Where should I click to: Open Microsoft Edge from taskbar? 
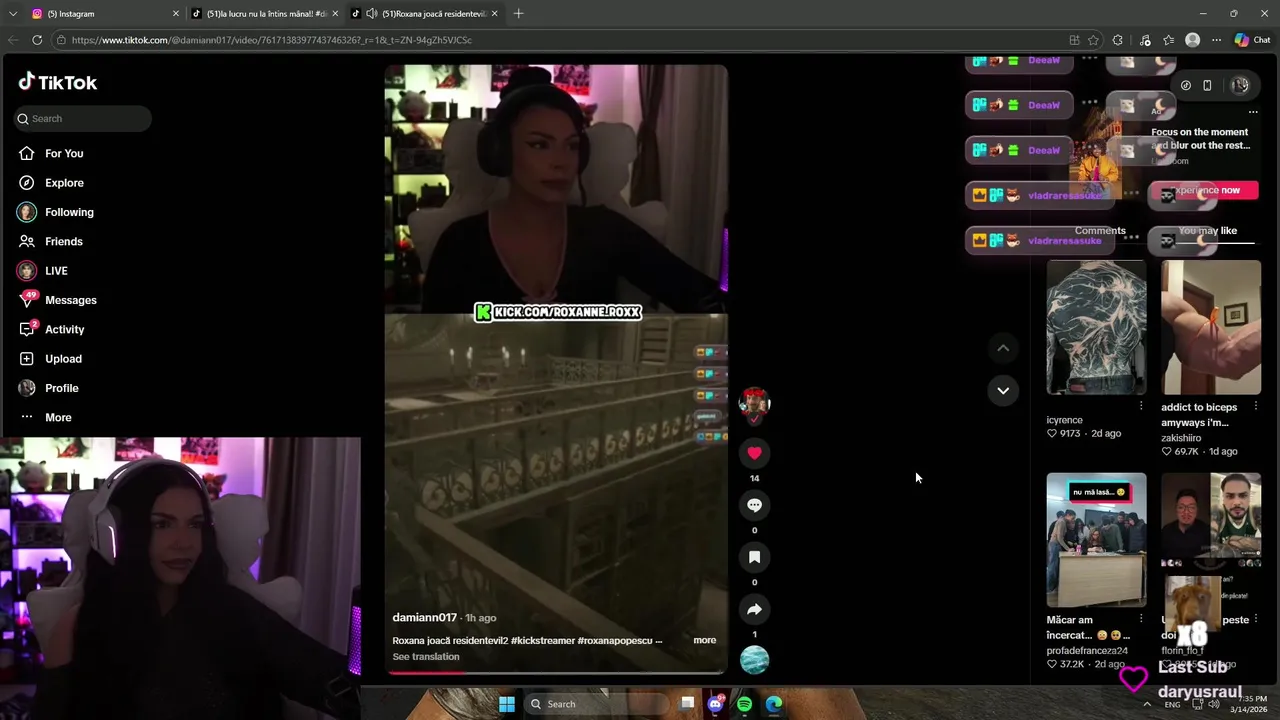pyautogui.click(x=774, y=704)
